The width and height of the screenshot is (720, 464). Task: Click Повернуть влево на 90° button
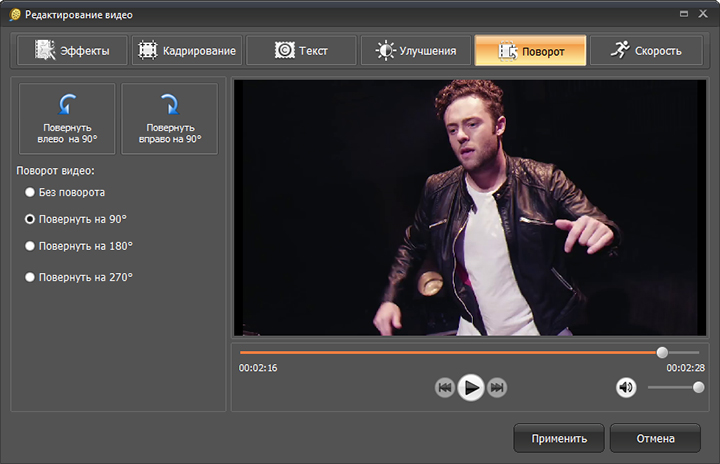(x=67, y=119)
